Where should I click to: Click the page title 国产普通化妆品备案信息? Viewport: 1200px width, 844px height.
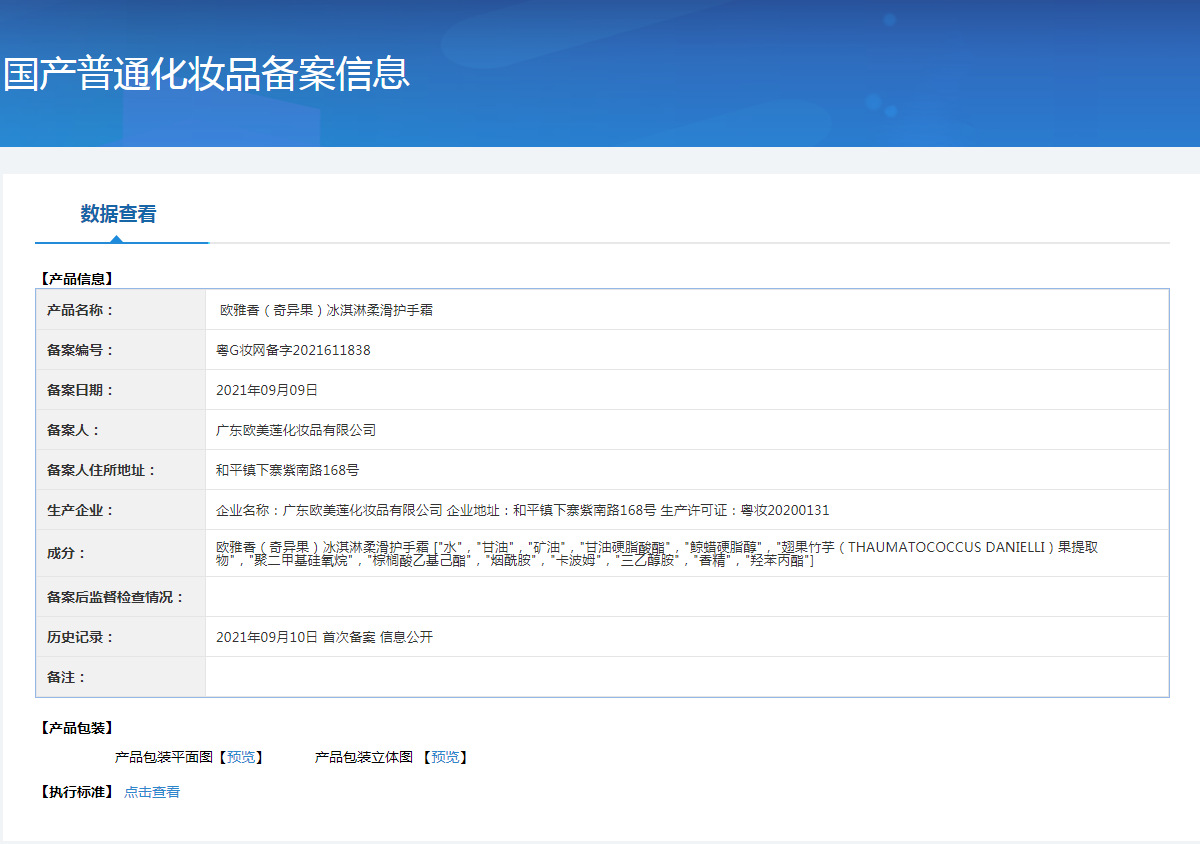tap(207, 74)
